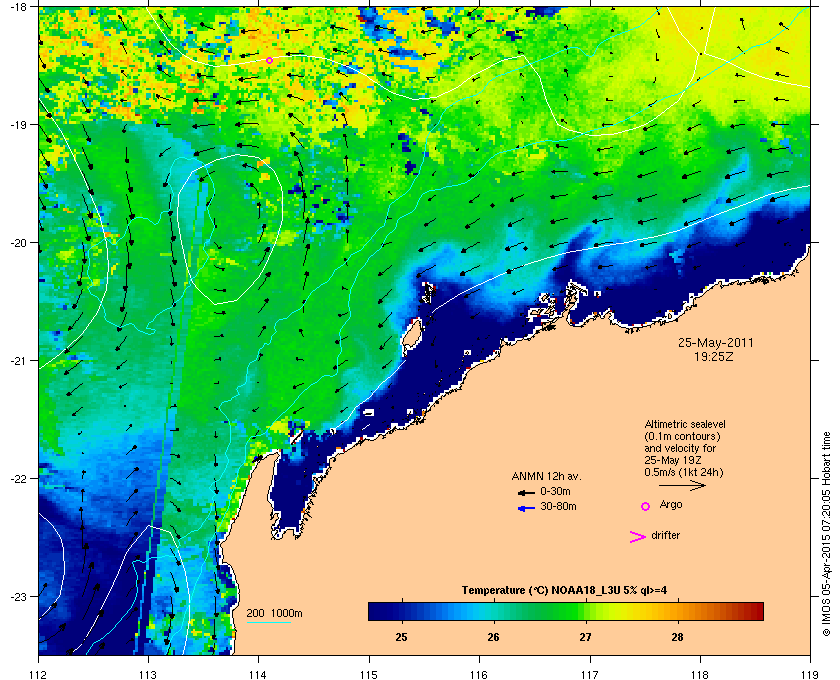Screen dimensions: 840x680
Task: Click the 'drifter' legend label
Action: coord(666,535)
